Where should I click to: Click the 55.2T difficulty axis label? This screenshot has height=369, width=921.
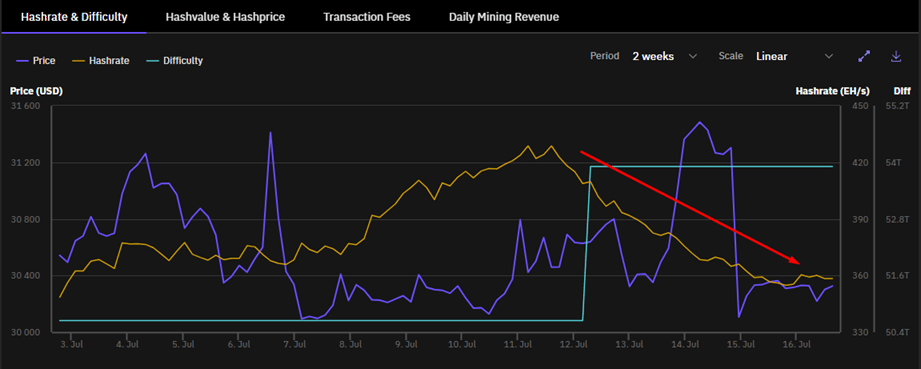pos(897,106)
